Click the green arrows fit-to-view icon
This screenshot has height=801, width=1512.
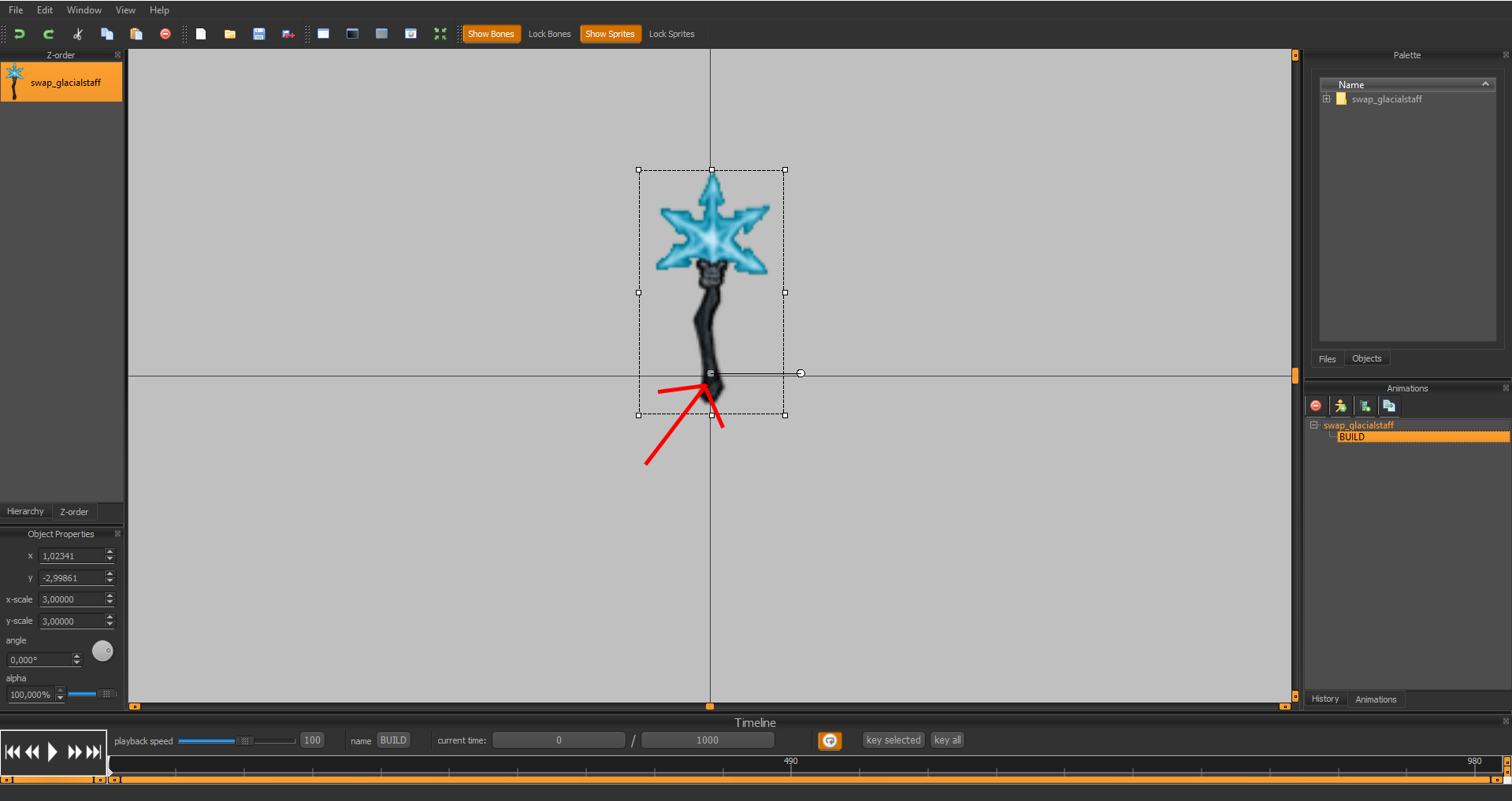tap(440, 34)
